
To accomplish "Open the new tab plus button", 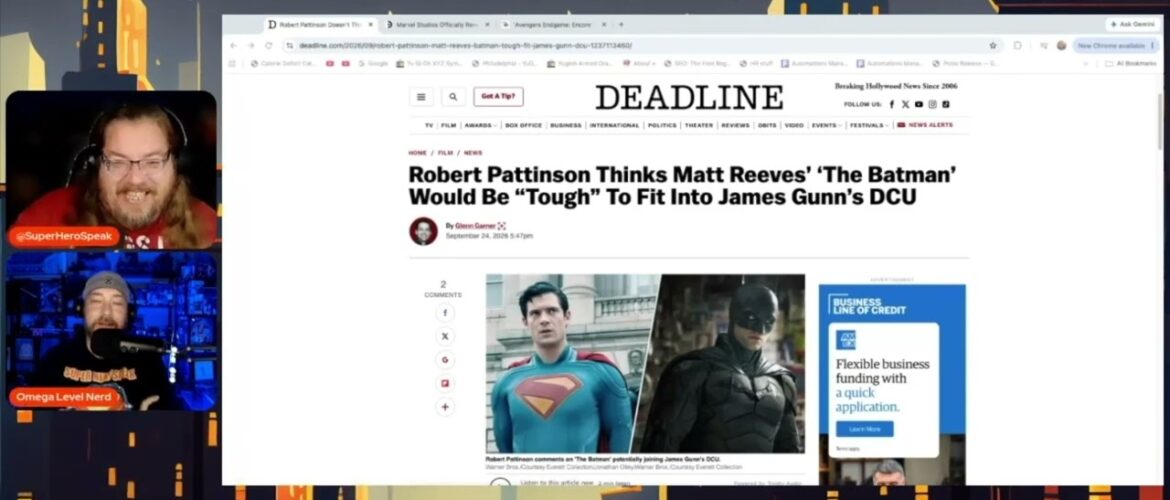I will (x=620, y=25).
